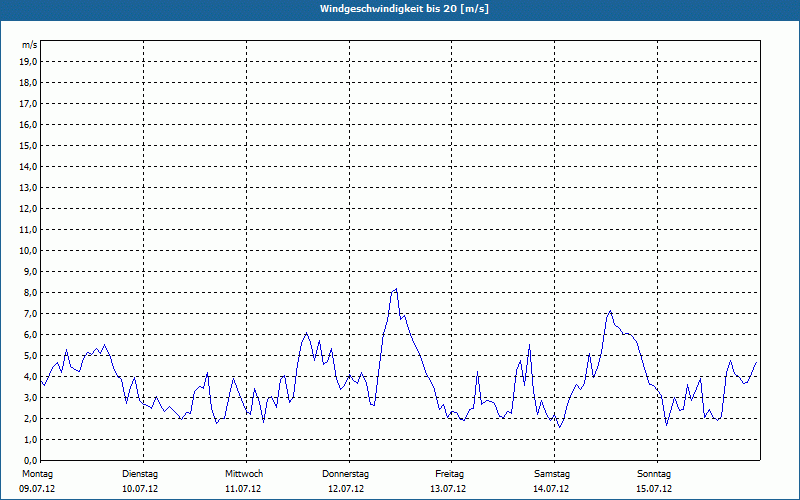Select the 1,0 axis value
Image resolution: width=800 pixels, height=500 pixels.
[31, 439]
